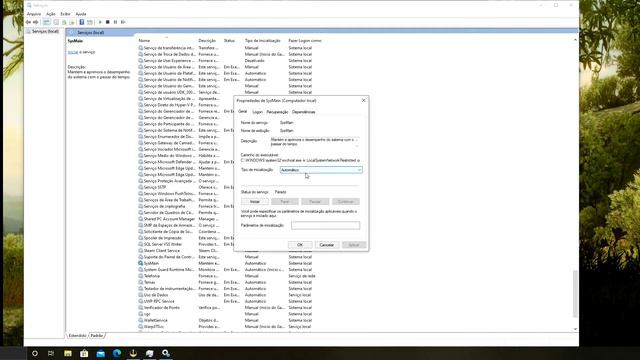
Task: Sort by Tipo de inicialização column header
Action: click(262, 41)
